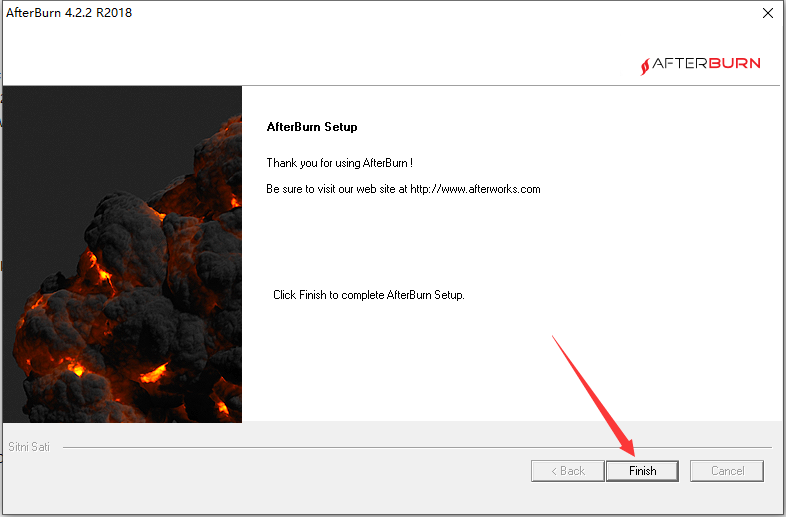Click 'Click Finish to complete AfterBurn Setup.' text
The height and width of the screenshot is (517, 786).
[x=368, y=295]
